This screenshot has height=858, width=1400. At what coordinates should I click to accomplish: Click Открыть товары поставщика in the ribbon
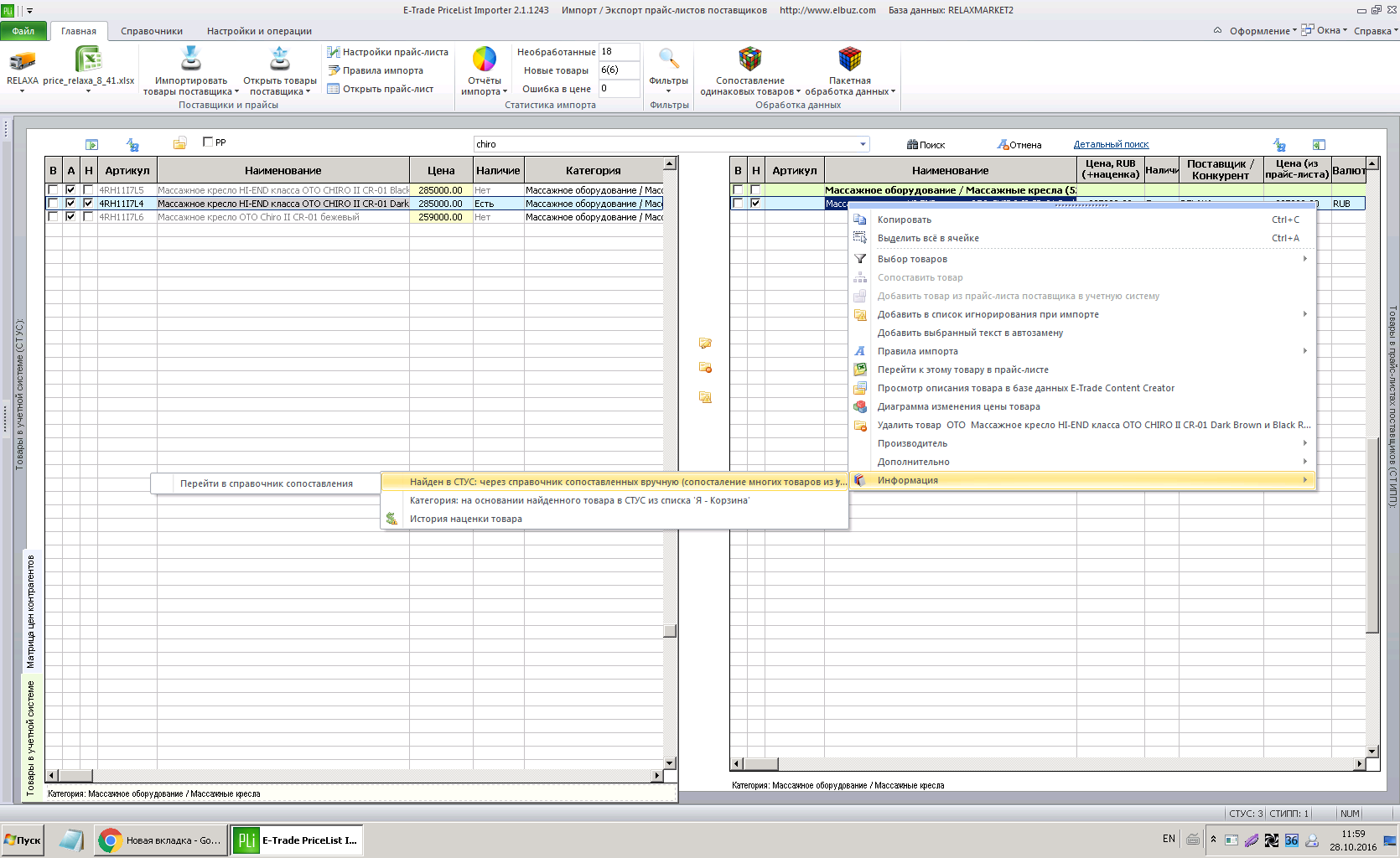click(x=280, y=71)
